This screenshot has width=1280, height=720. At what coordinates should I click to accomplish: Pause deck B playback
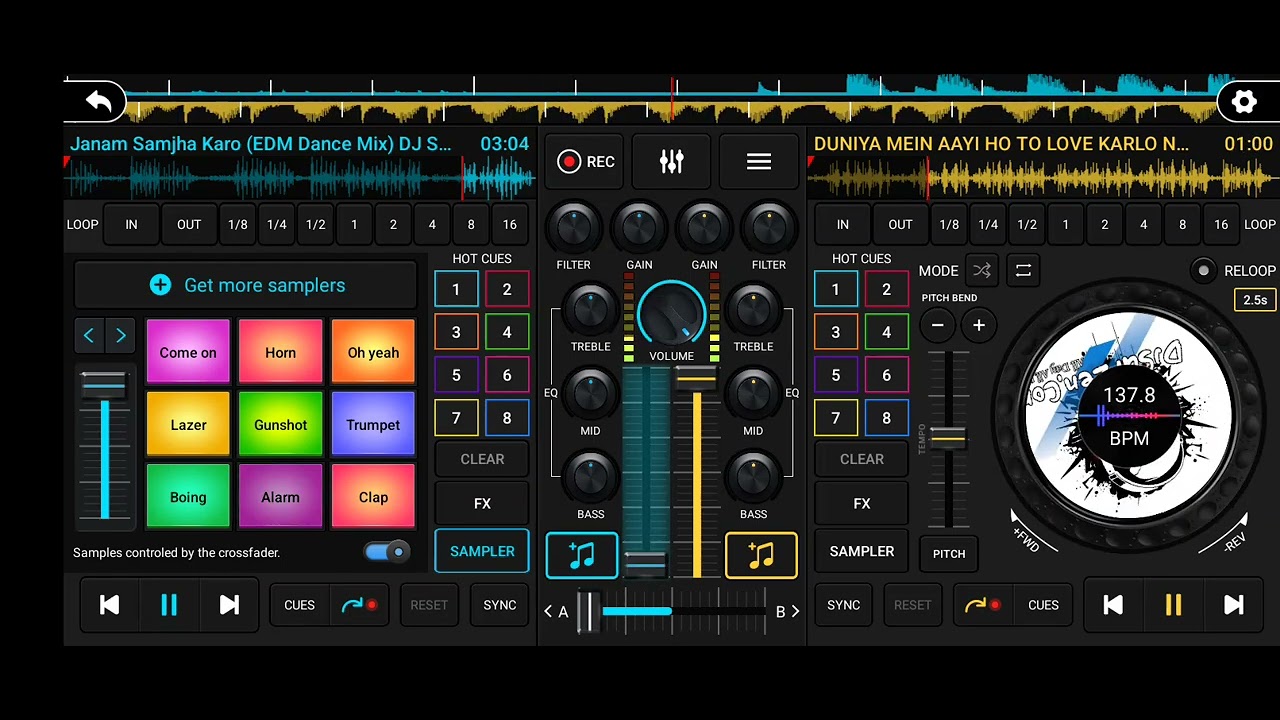[1173, 605]
